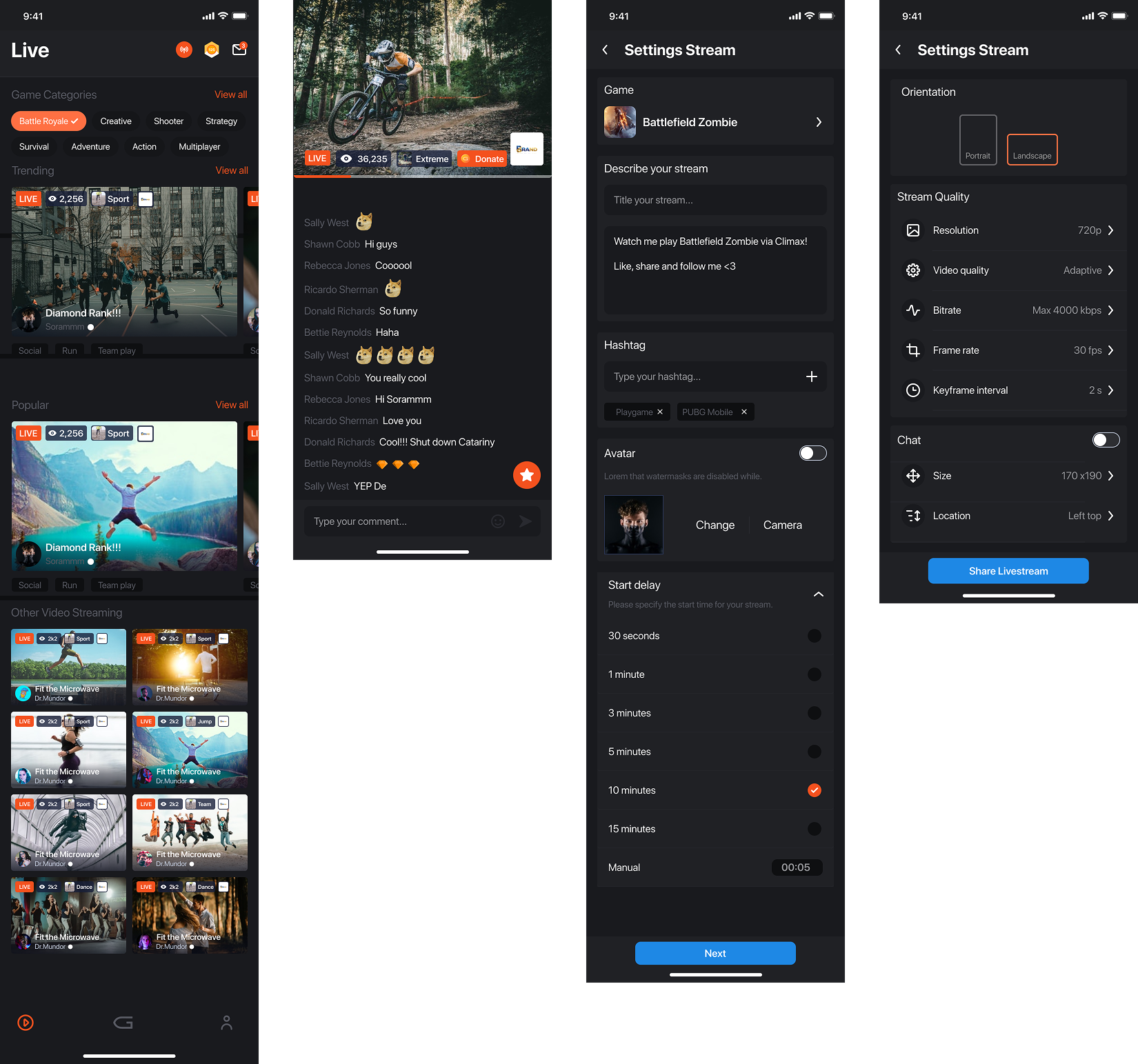Toggle the Avatar switch
Screen dimensions: 1138x1064
(x=812, y=453)
